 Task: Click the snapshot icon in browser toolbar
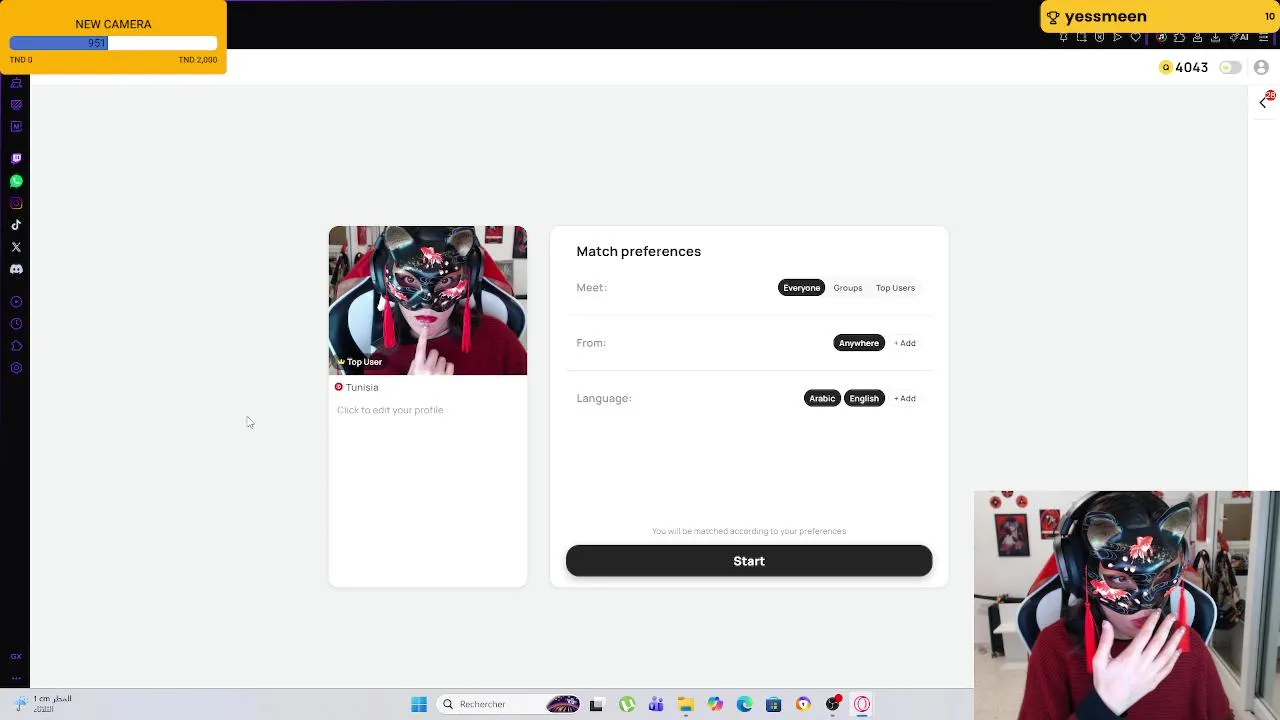(x=1081, y=37)
